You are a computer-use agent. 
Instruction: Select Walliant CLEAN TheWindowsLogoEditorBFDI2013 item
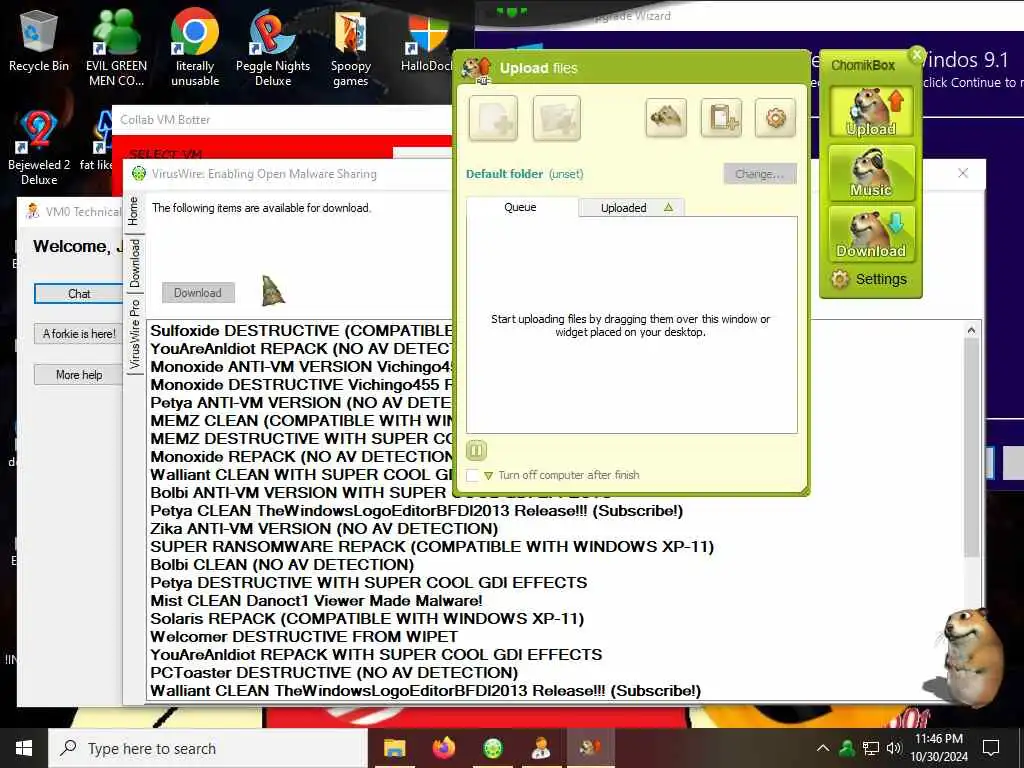[425, 691]
